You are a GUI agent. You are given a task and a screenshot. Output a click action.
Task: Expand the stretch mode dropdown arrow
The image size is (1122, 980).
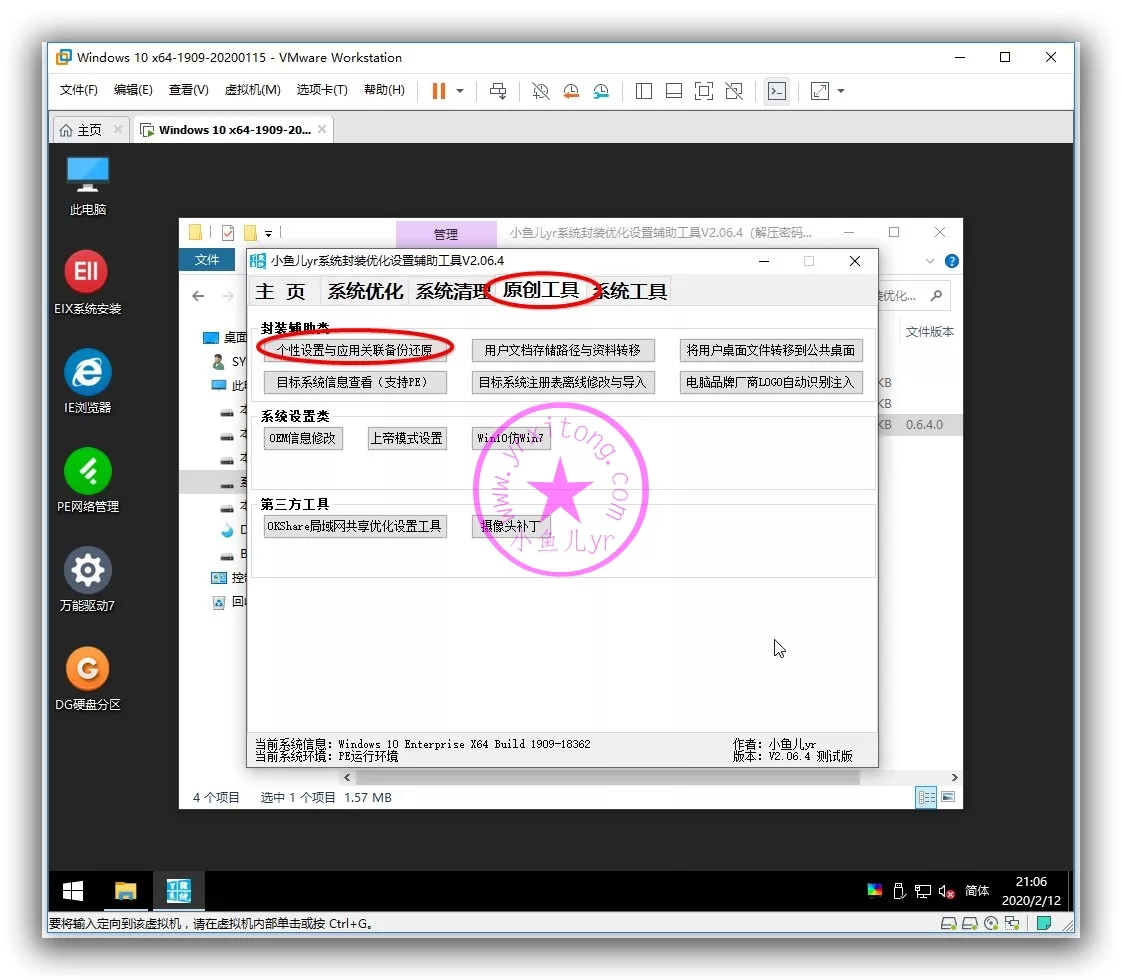point(841,91)
